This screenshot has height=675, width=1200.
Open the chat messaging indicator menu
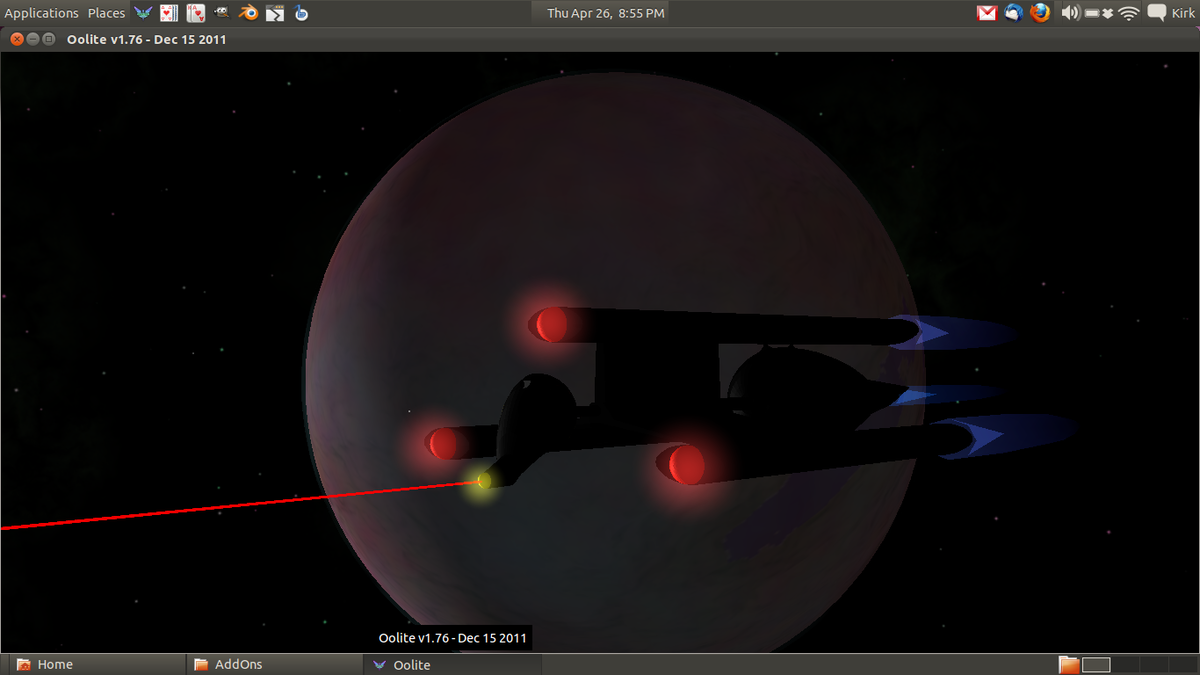pyautogui.click(x=1157, y=13)
